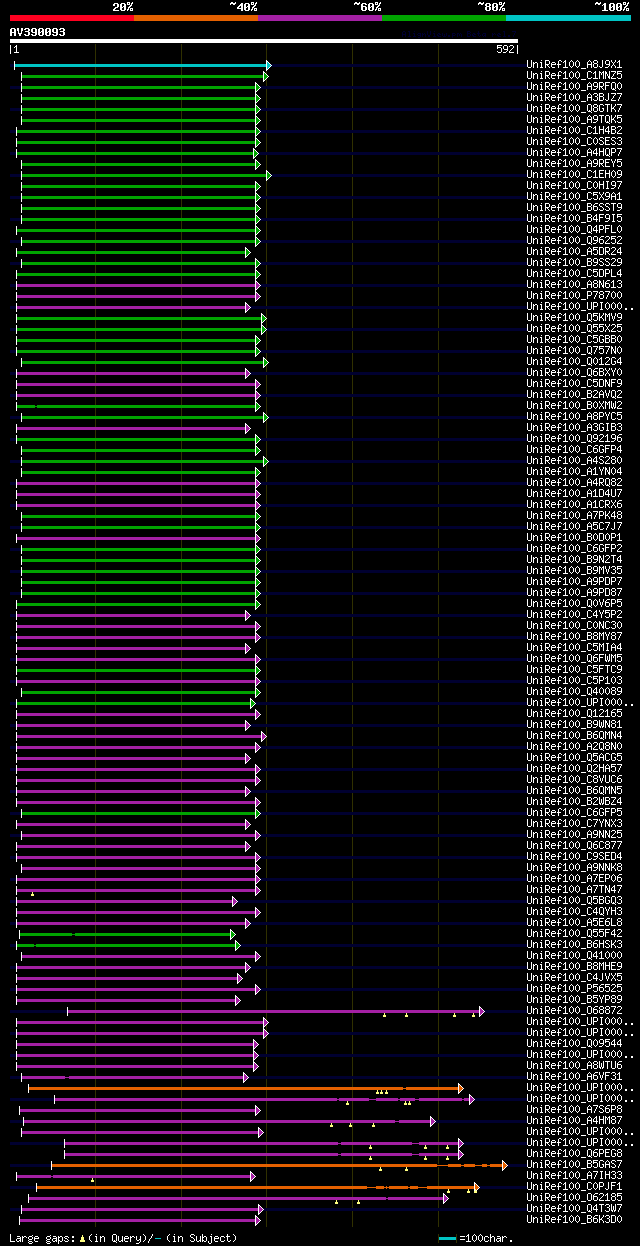The height and width of the screenshot is (1246, 640).
Task: Click the white query sequence ruler bar
Action: [x=264, y=41]
